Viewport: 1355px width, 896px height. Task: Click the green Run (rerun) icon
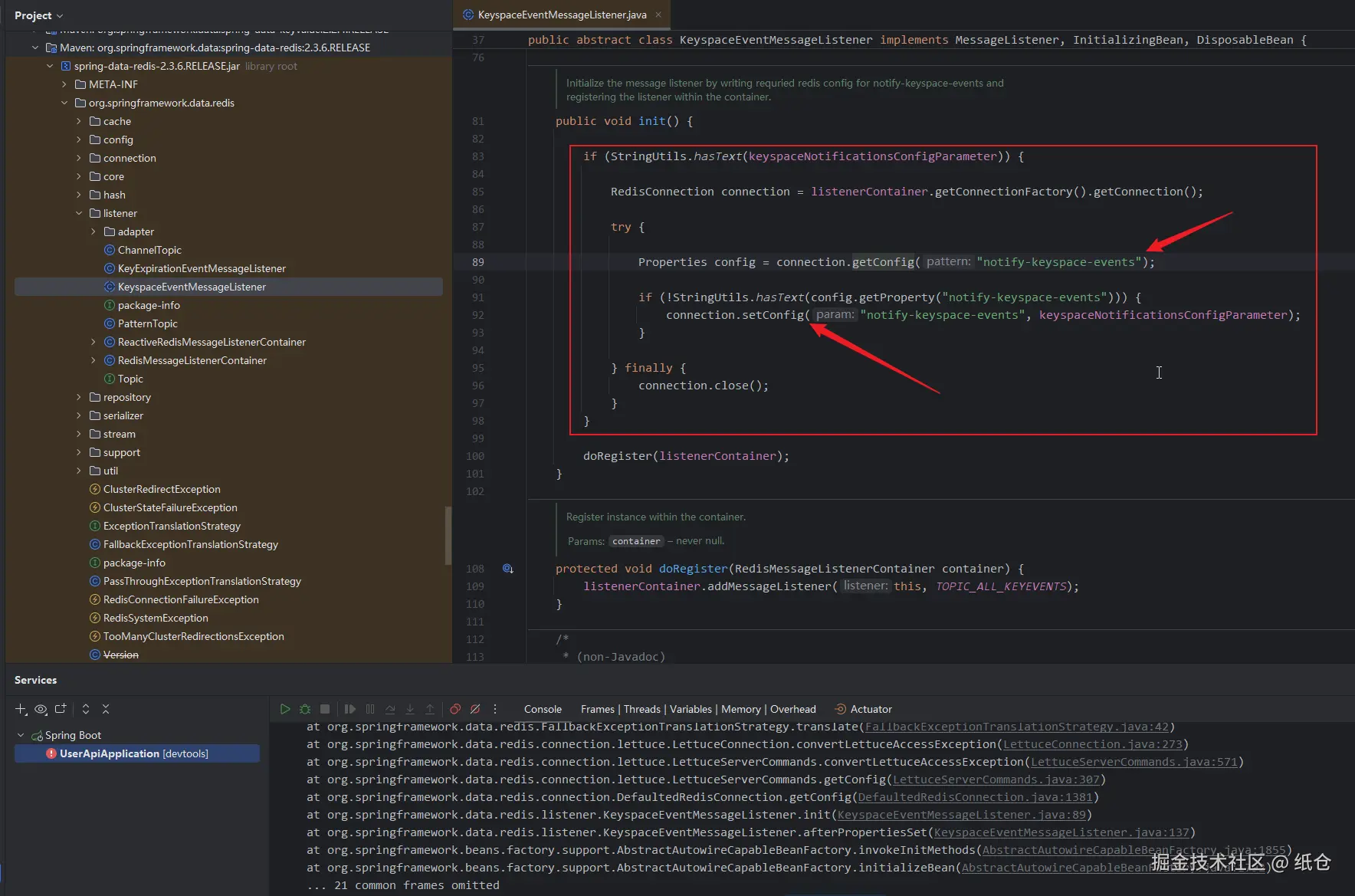click(285, 709)
